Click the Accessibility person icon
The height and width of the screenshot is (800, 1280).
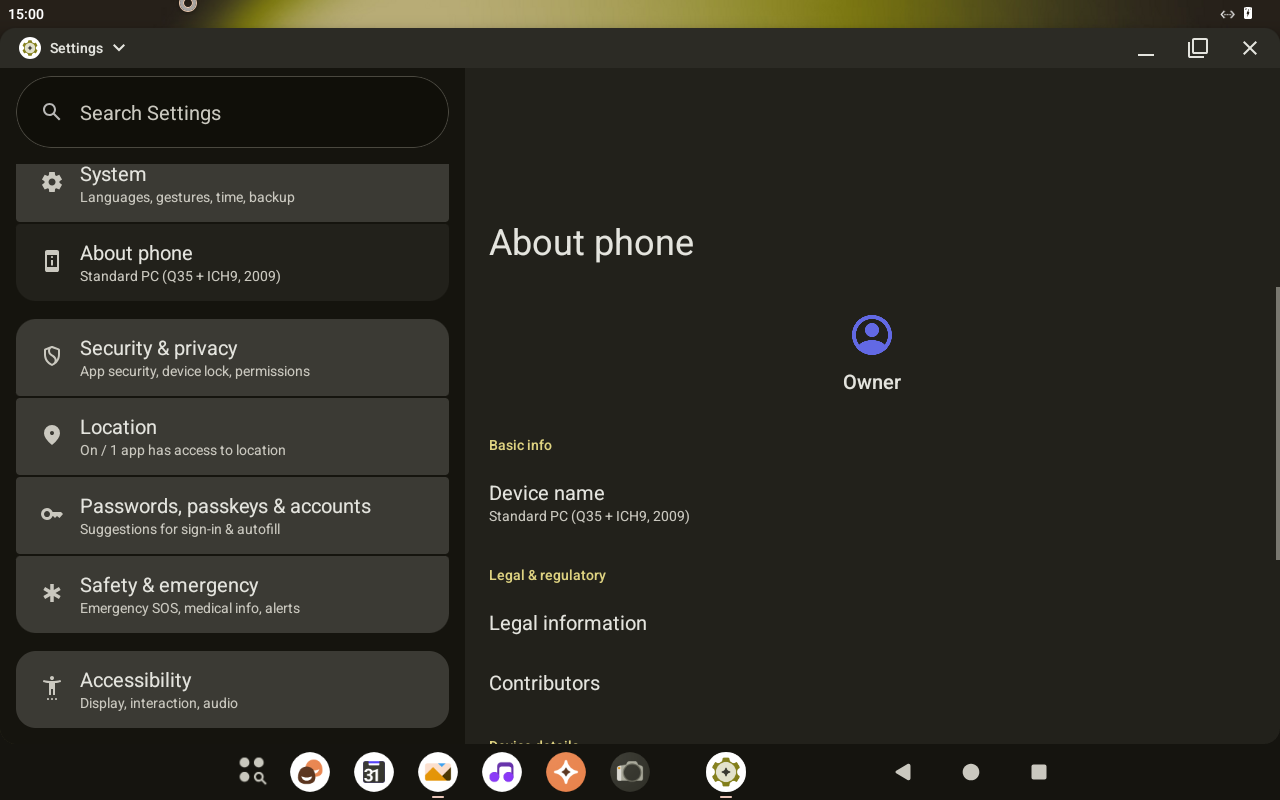point(52,689)
